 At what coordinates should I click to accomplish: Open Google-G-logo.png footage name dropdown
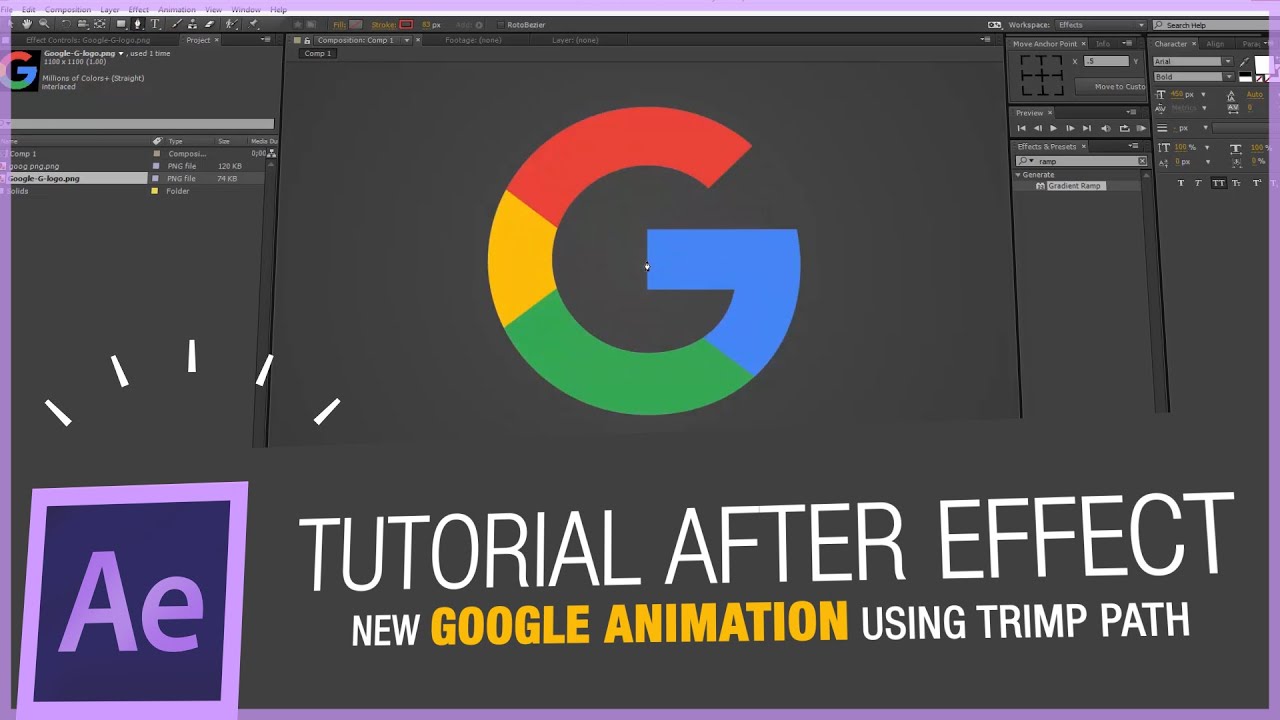pyautogui.click(x=121, y=53)
